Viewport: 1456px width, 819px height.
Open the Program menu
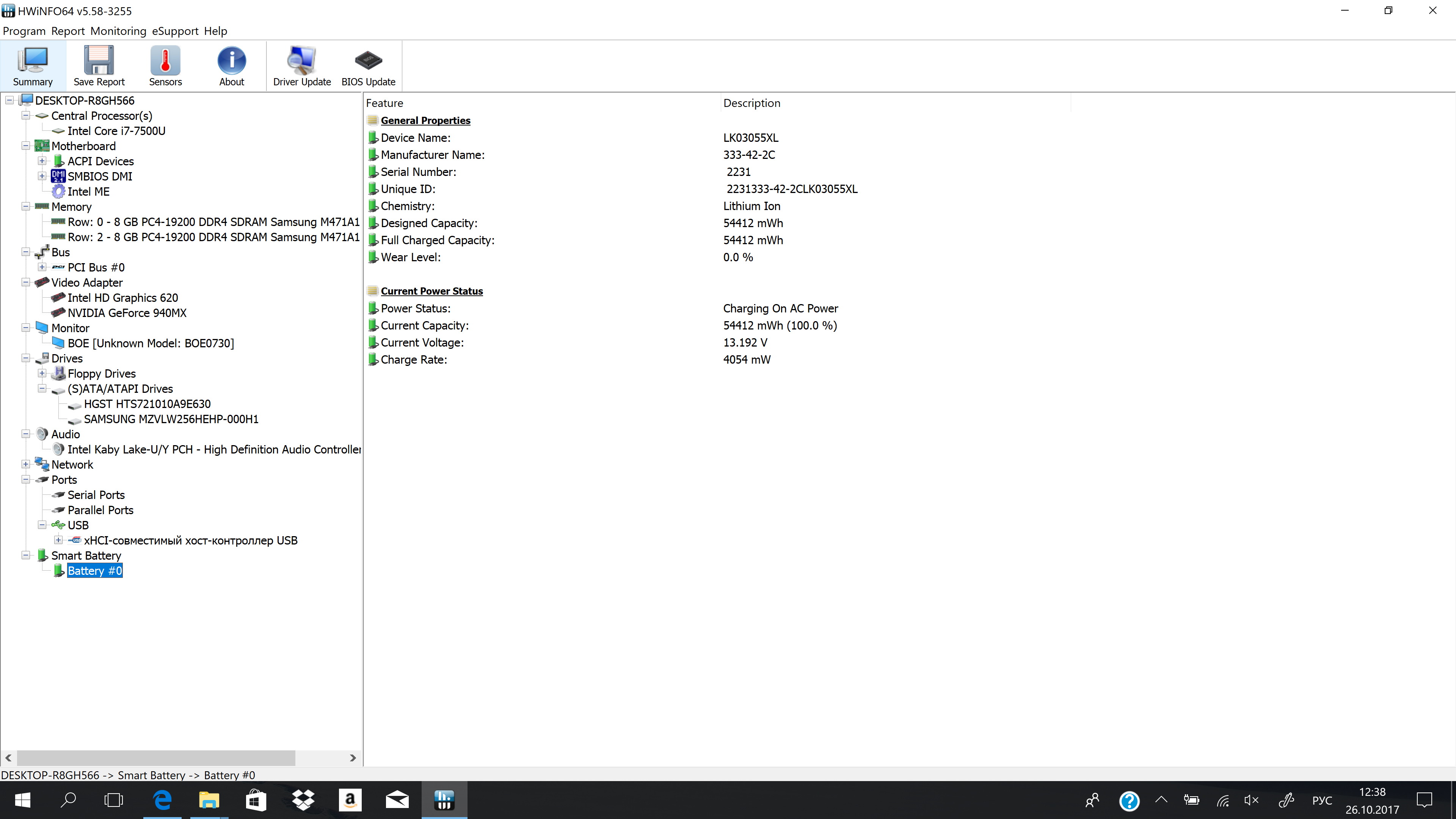24,31
